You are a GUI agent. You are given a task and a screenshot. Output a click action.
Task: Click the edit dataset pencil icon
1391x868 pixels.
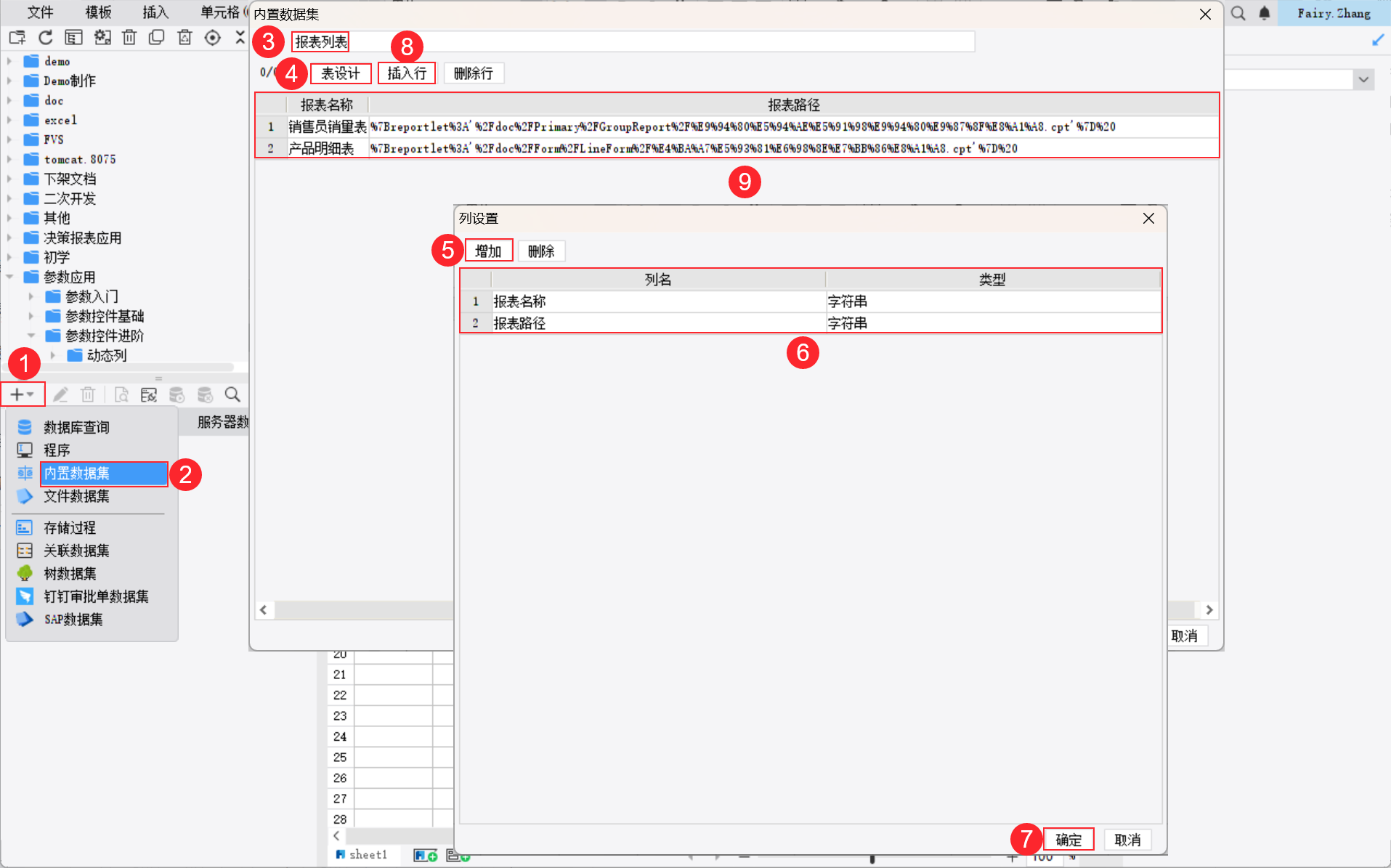[x=60, y=394]
